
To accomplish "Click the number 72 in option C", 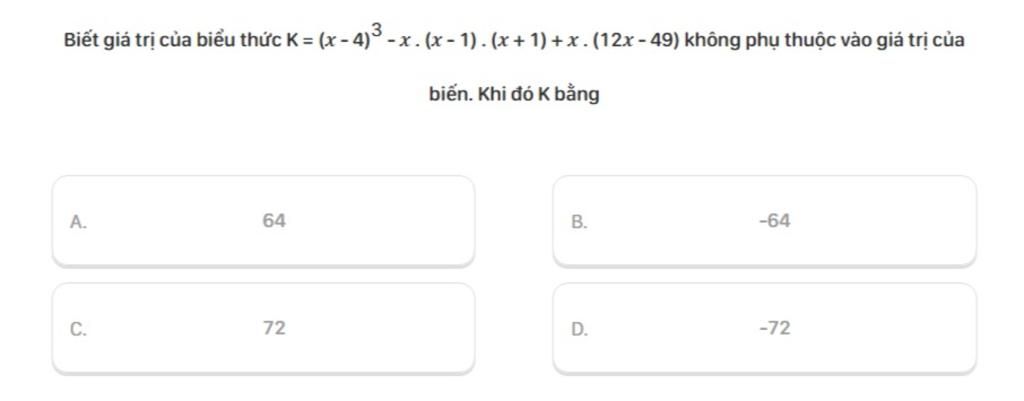I will coord(274,328).
